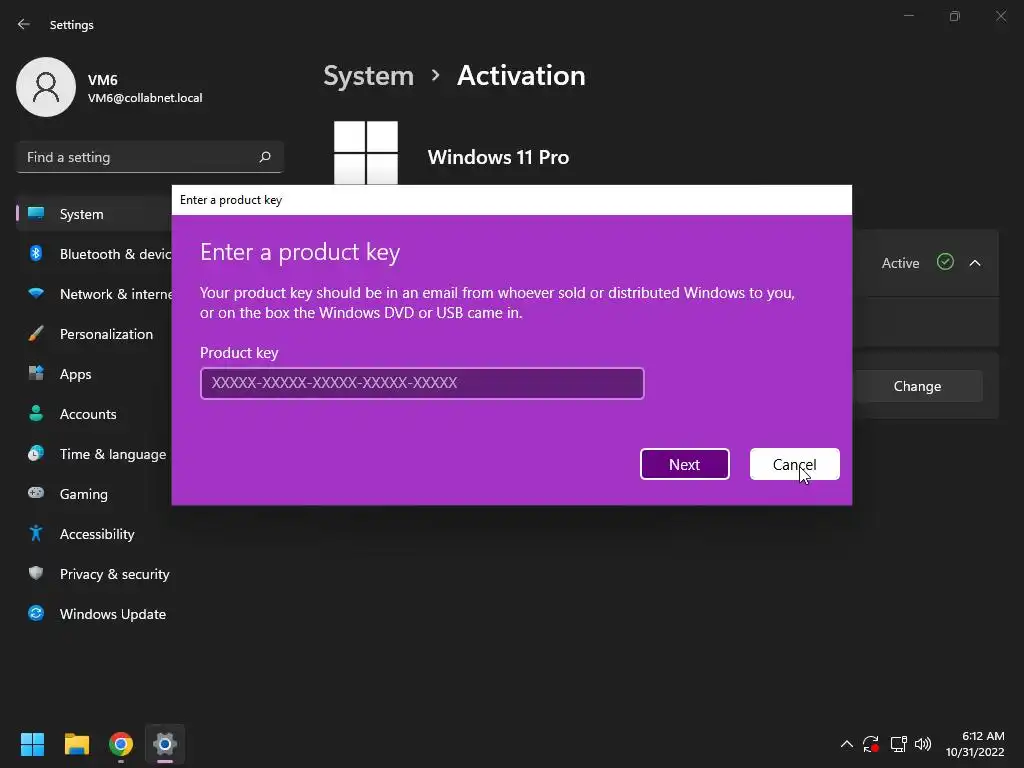
Task: Click the Windows 11 Pro heading
Action: coord(498,157)
